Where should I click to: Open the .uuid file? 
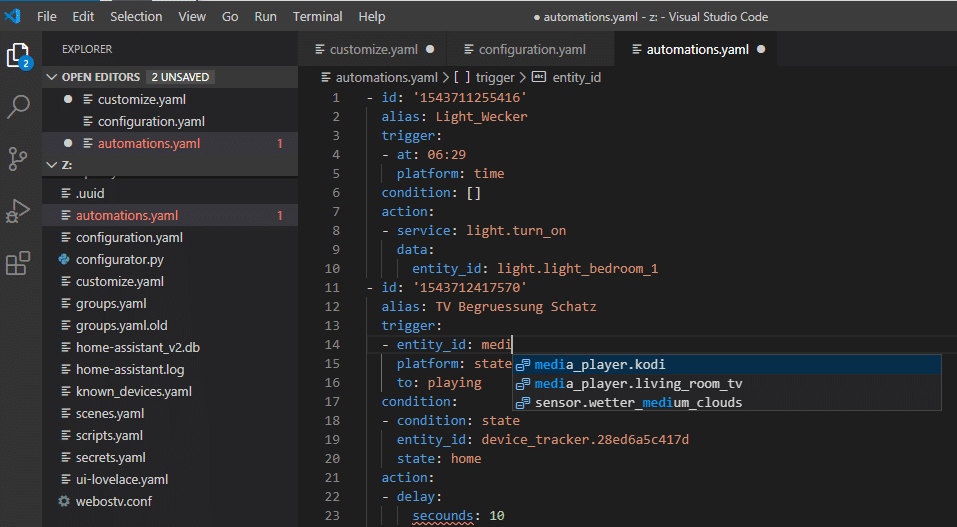(170, 194)
